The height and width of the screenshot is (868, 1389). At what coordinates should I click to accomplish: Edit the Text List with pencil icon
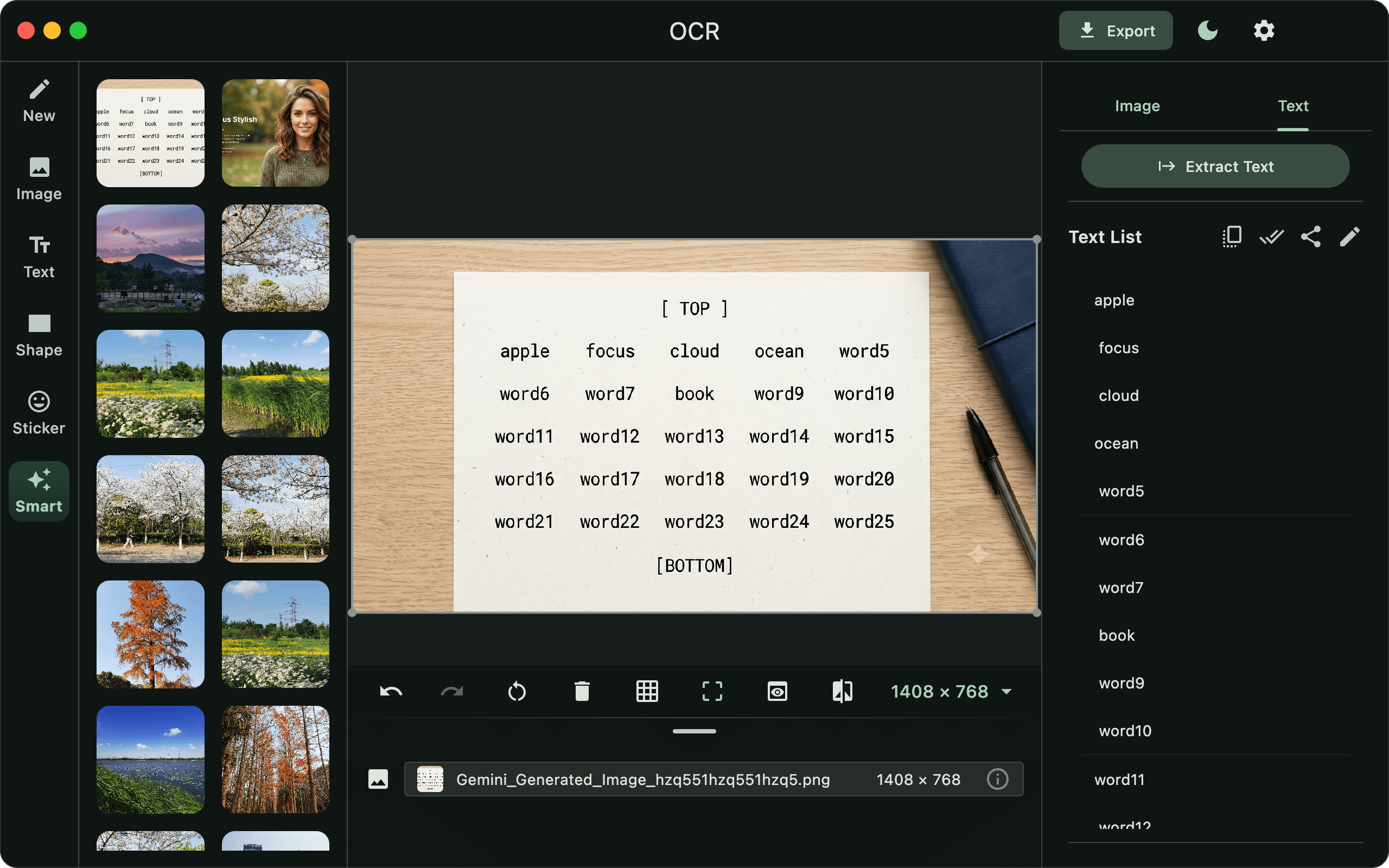click(x=1349, y=237)
